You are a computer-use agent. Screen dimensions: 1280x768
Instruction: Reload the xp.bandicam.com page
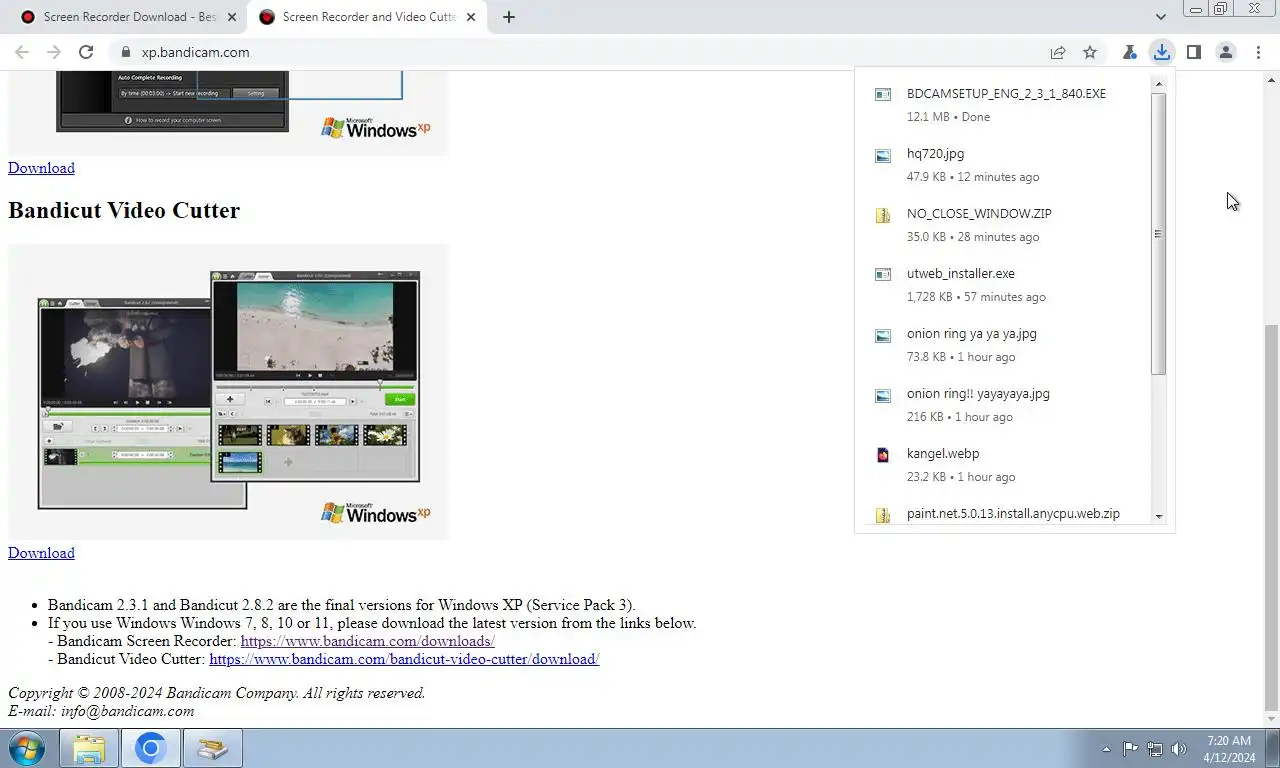coord(86,52)
